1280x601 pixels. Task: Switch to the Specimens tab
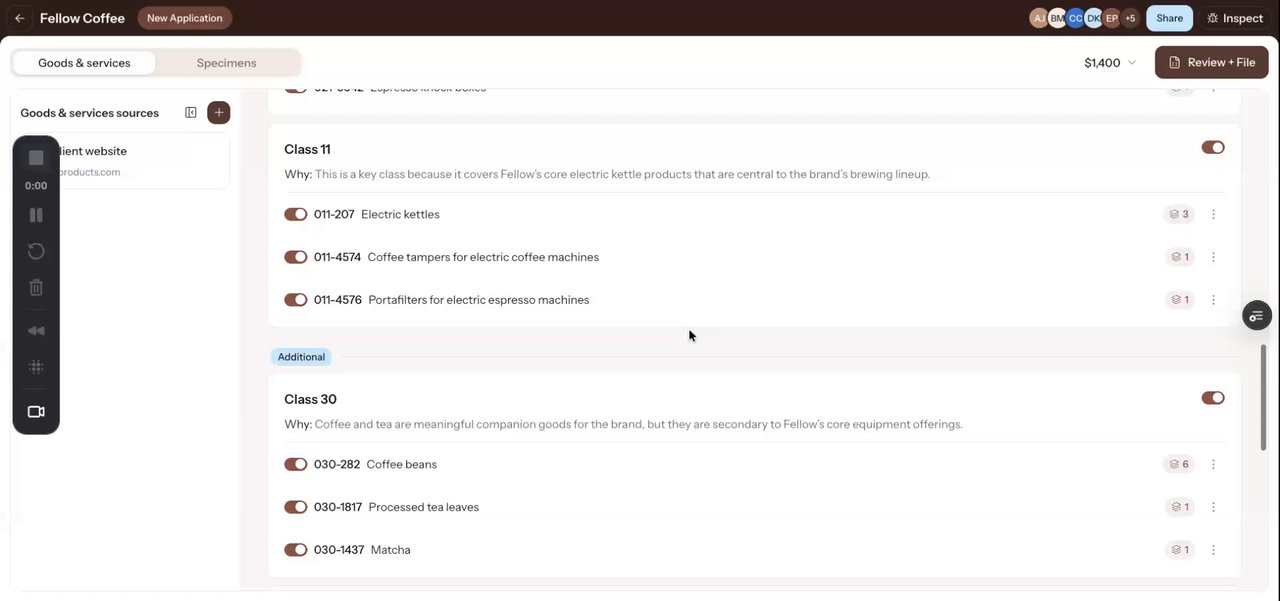click(227, 63)
